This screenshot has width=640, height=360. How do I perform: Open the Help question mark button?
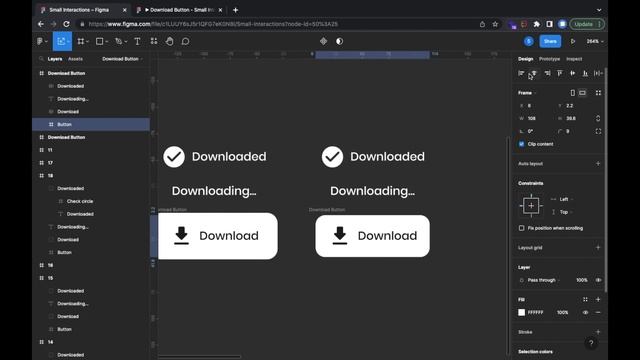click(591, 343)
